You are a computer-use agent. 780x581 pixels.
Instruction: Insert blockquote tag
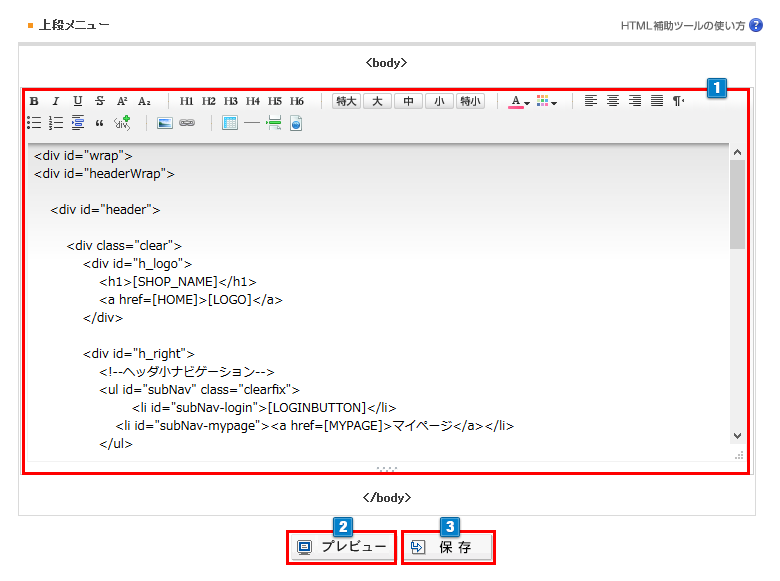coord(99,123)
